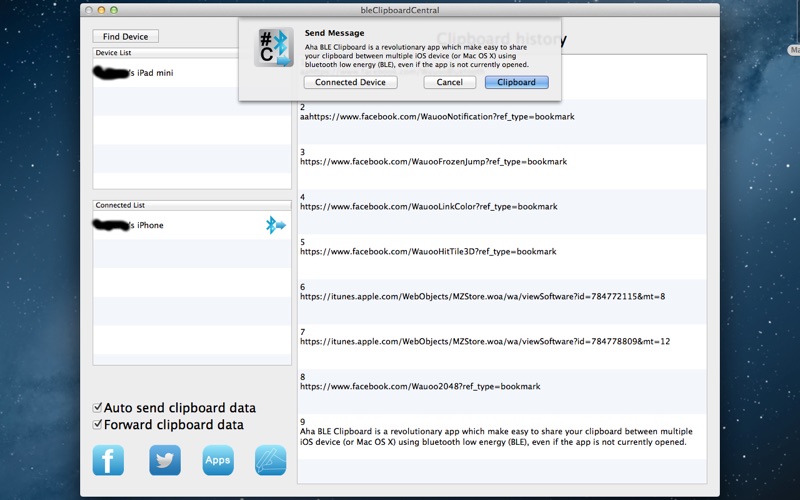Click the bleClipboardCentral title bar
This screenshot has height=500, width=800.
(x=400, y=10)
